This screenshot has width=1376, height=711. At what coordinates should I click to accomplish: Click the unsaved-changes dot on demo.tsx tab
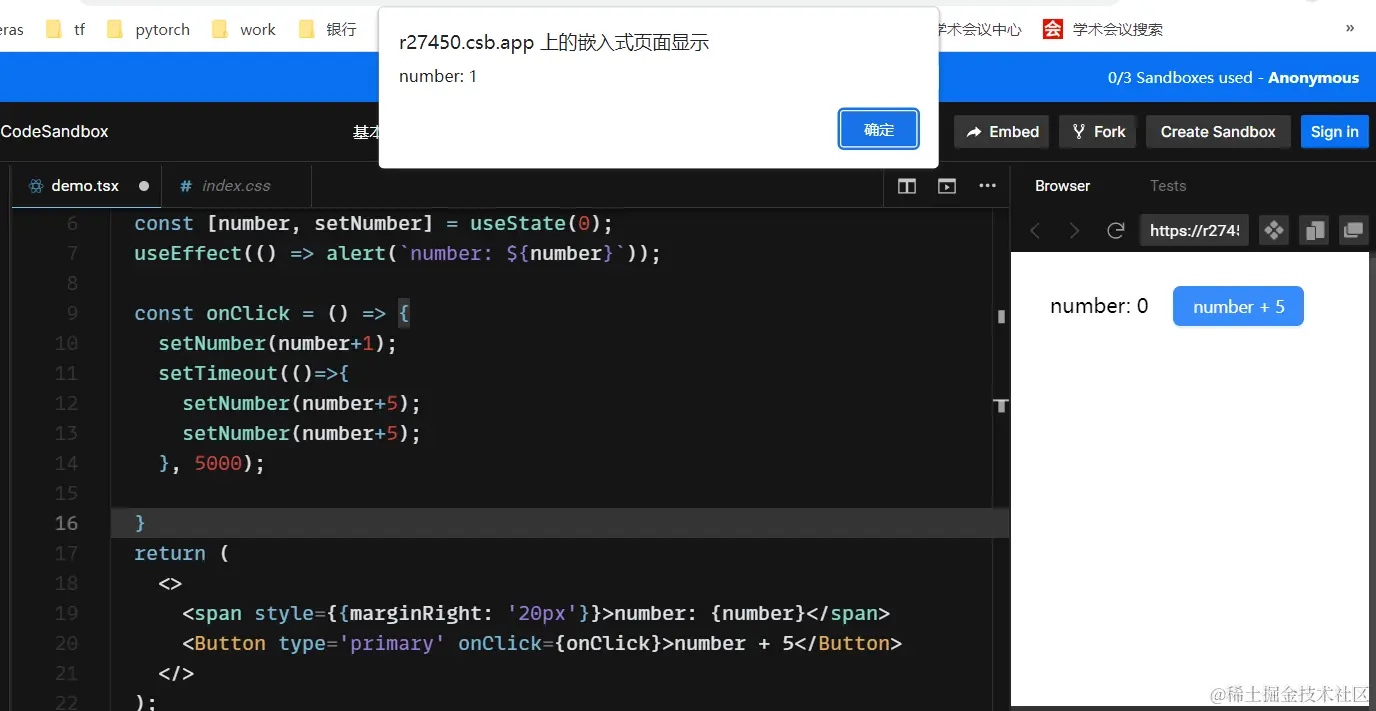[x=144, y=186]
